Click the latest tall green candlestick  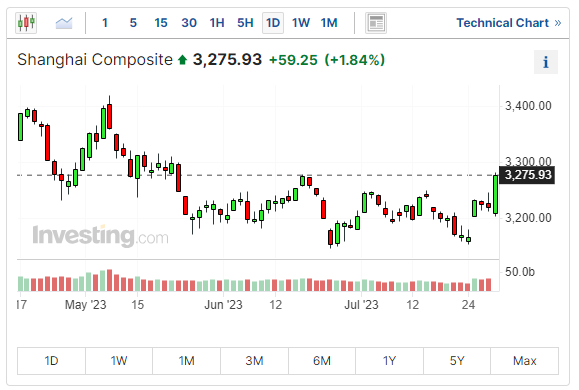[496, 194]
